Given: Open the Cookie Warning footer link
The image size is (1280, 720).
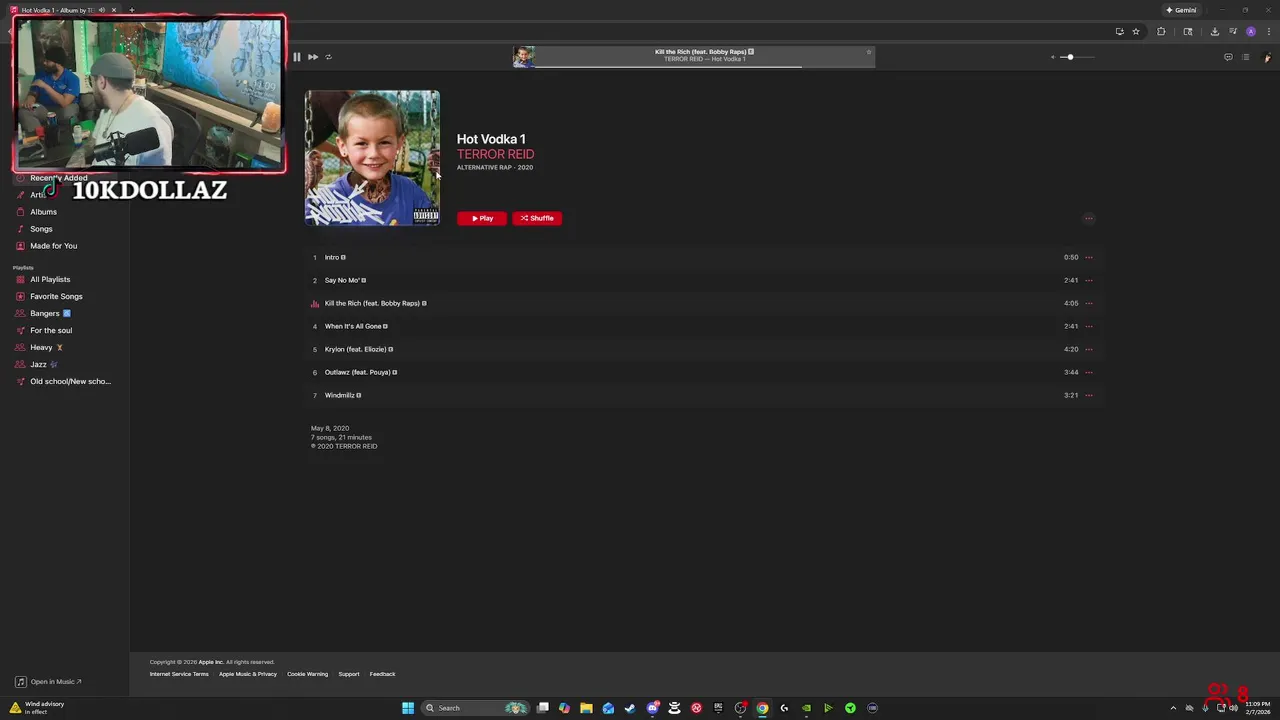Looking at the screenshot, I should 307,674.
